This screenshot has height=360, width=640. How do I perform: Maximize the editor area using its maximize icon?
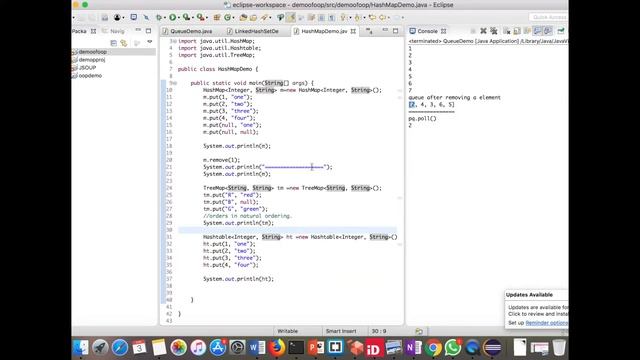pyautogui.click(x=396, y=31)
